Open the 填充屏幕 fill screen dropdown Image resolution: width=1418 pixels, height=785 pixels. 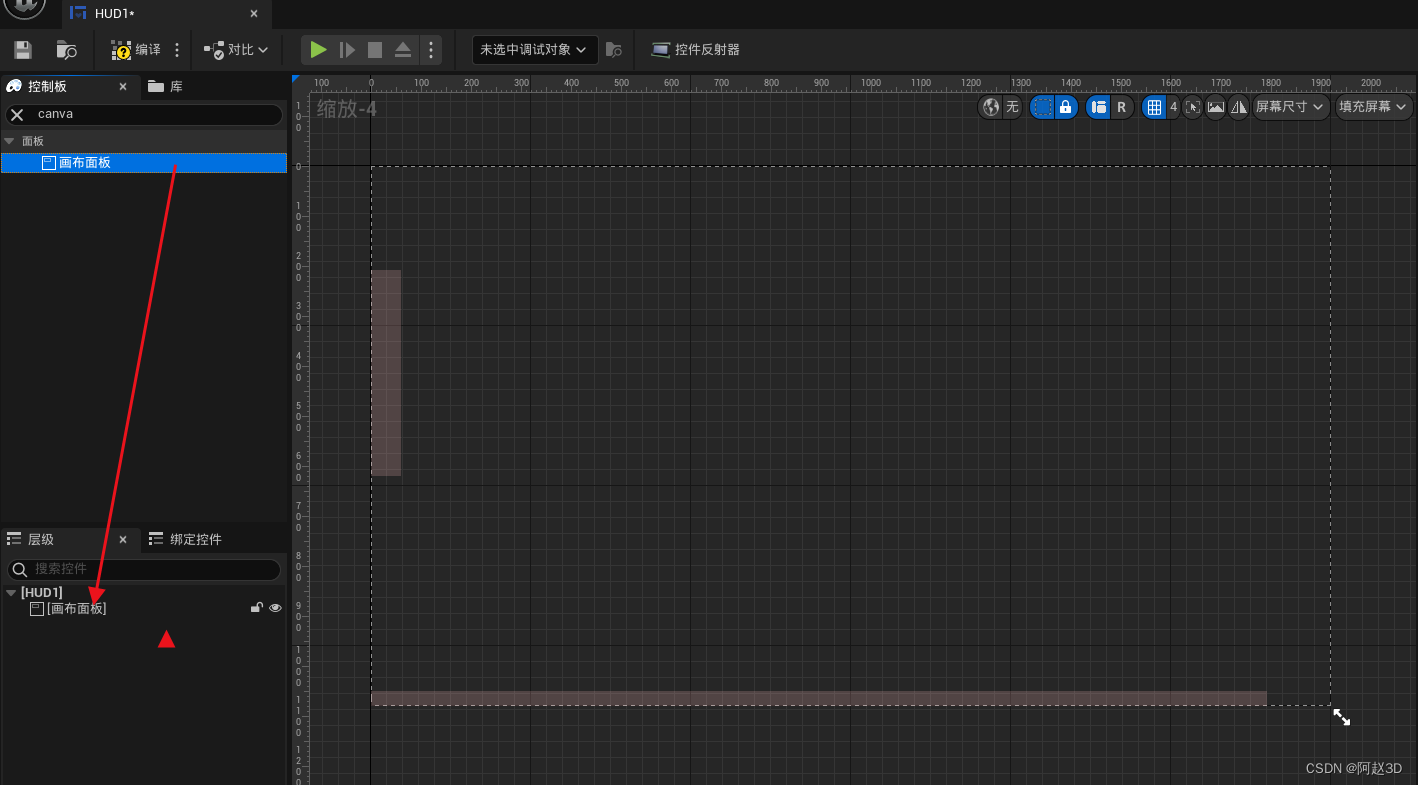[x=1374, y=107]
